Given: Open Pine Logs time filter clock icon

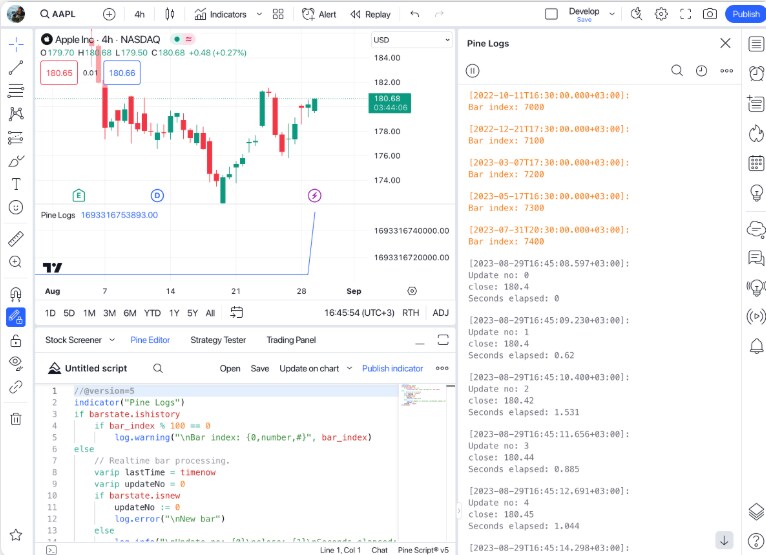Looking at the screenshot, I should click(701, 71).
